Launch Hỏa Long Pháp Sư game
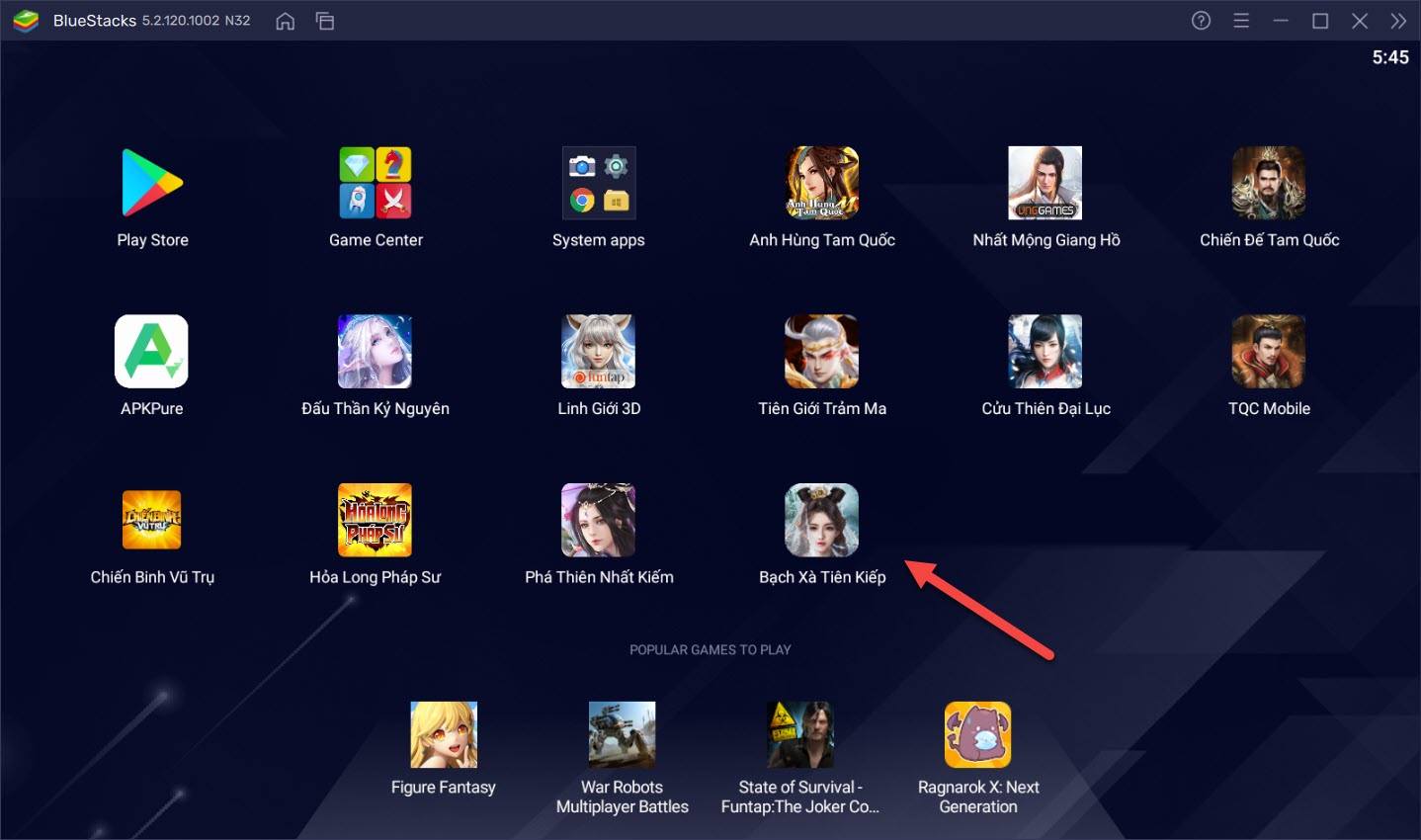Screen dimensions: 1421x840 pyautogui.click(x=376, y=520)
